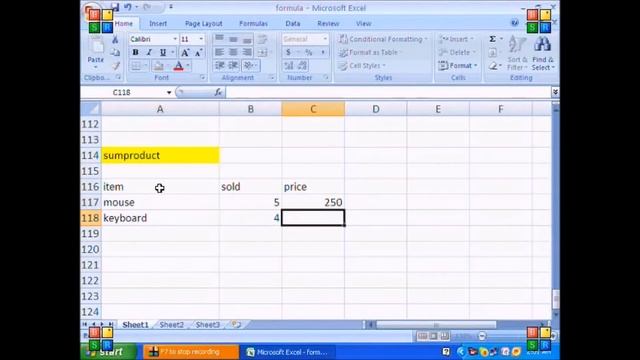
Task: Open the Clear eraser icon
Action: 493,66
